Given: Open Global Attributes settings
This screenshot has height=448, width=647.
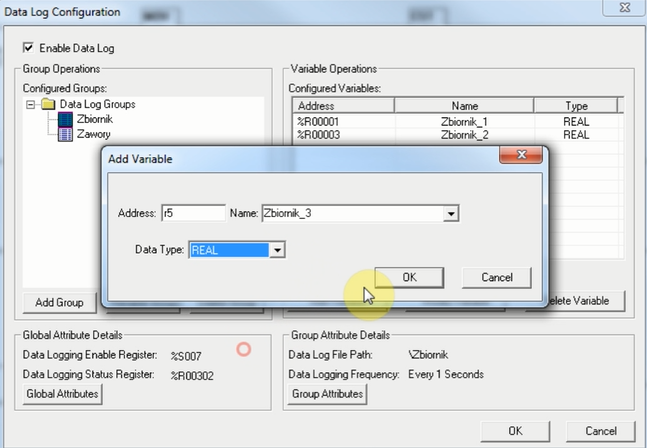Looking at the screenshot, I should click(62, 394).
